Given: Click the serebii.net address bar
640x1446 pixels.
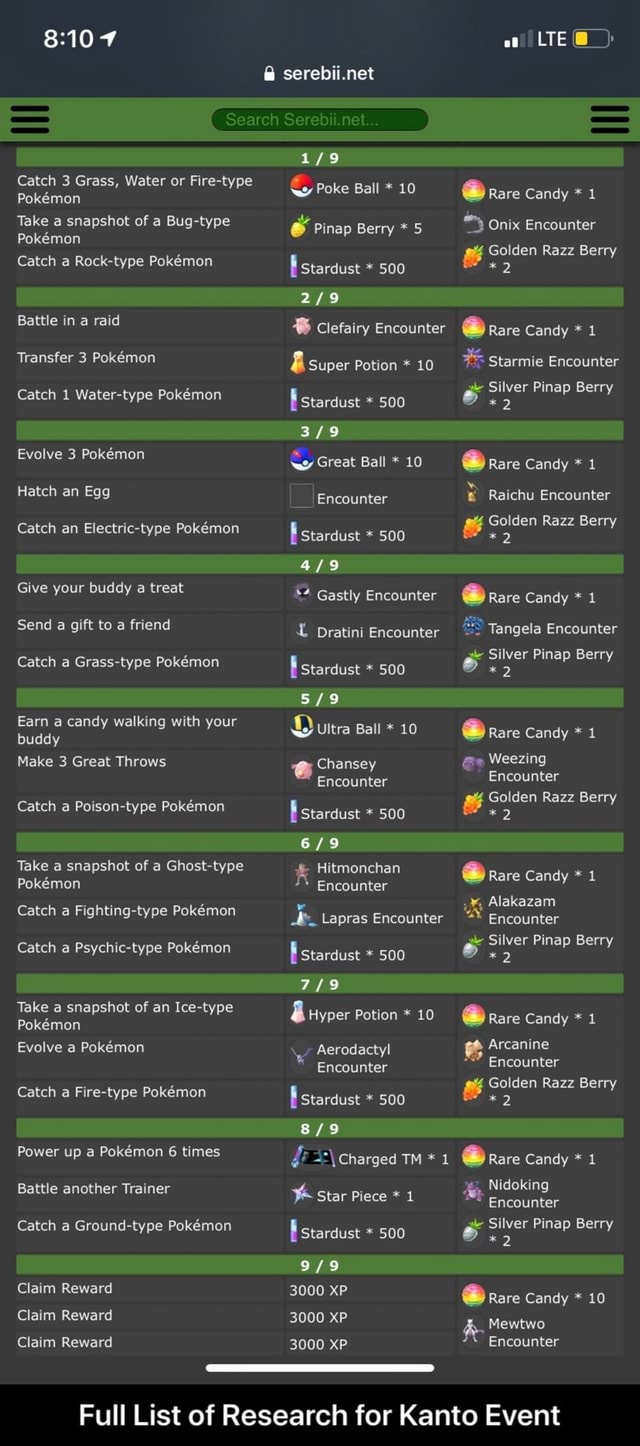Looking at the screenshot, I should click(x=320, y=73).
